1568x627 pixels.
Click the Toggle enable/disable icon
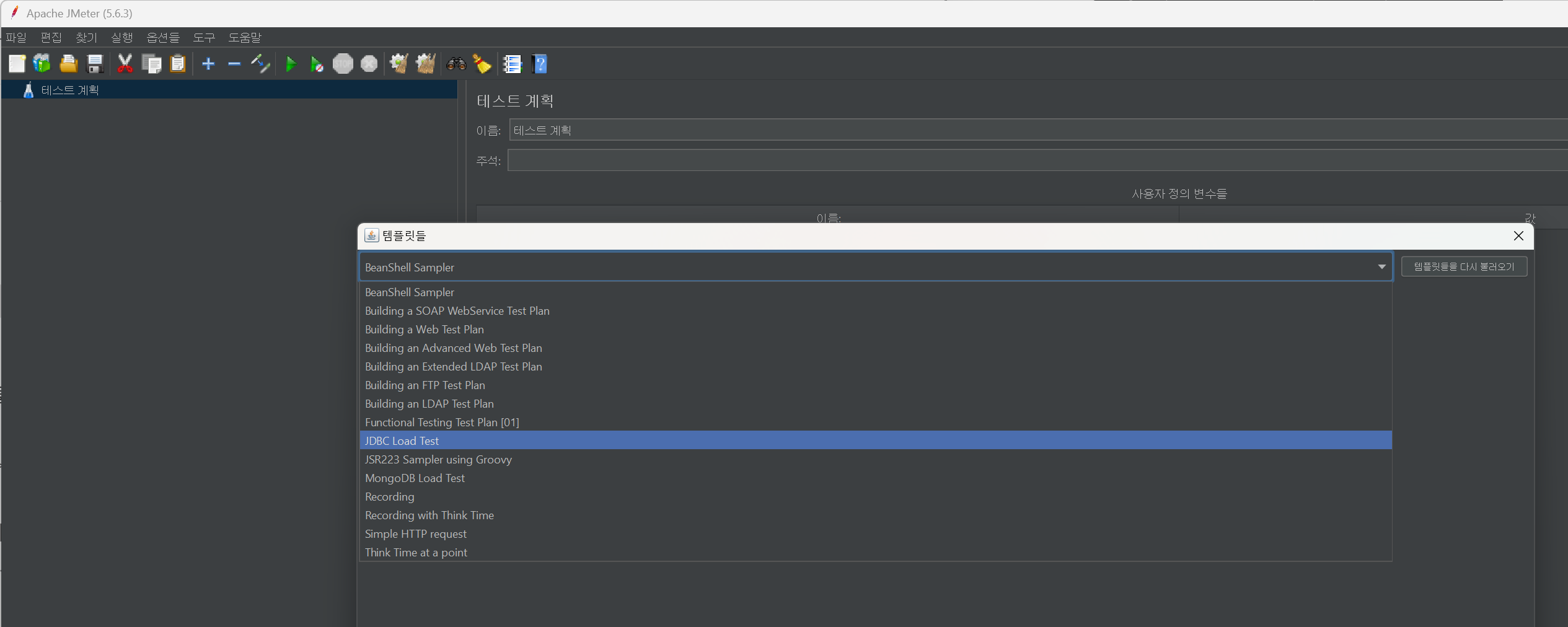(x=260, y=64)
